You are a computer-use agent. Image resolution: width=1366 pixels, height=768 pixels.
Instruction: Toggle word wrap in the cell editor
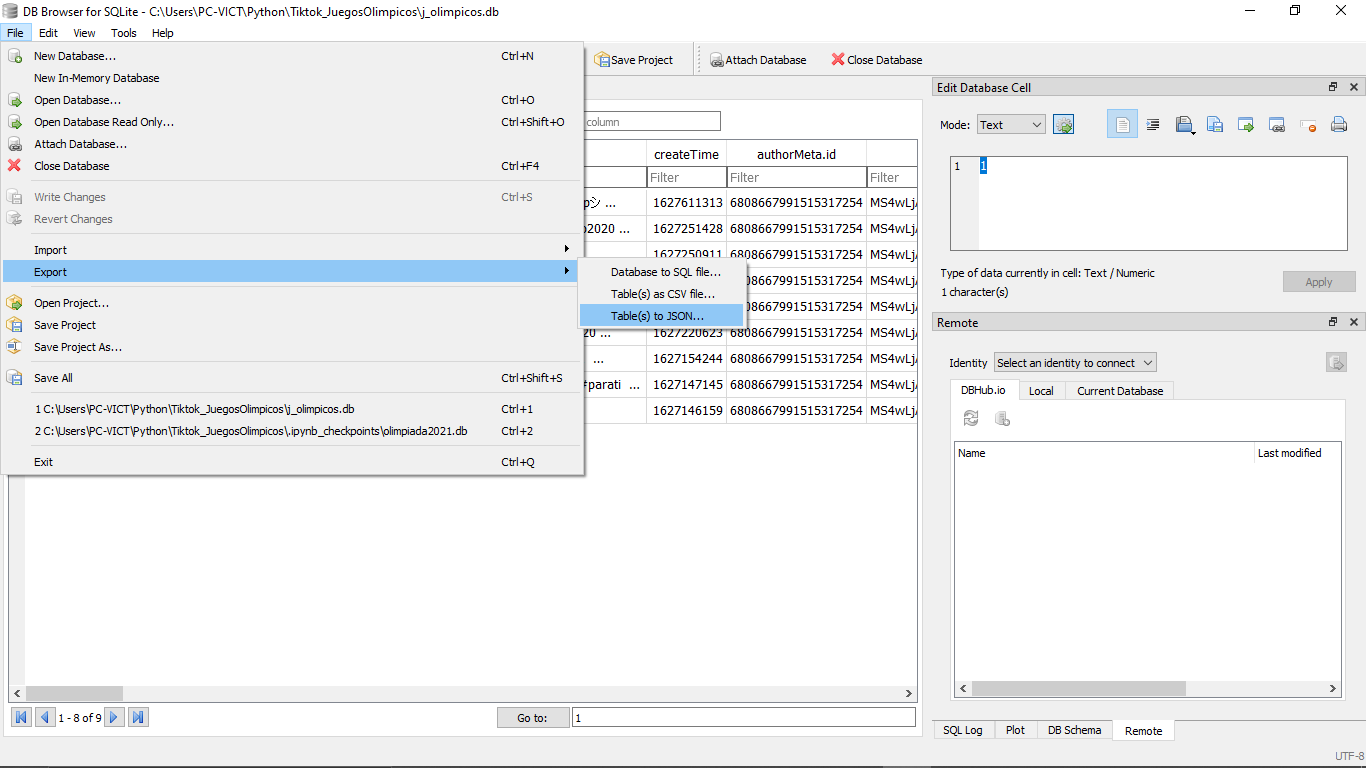1153,124
